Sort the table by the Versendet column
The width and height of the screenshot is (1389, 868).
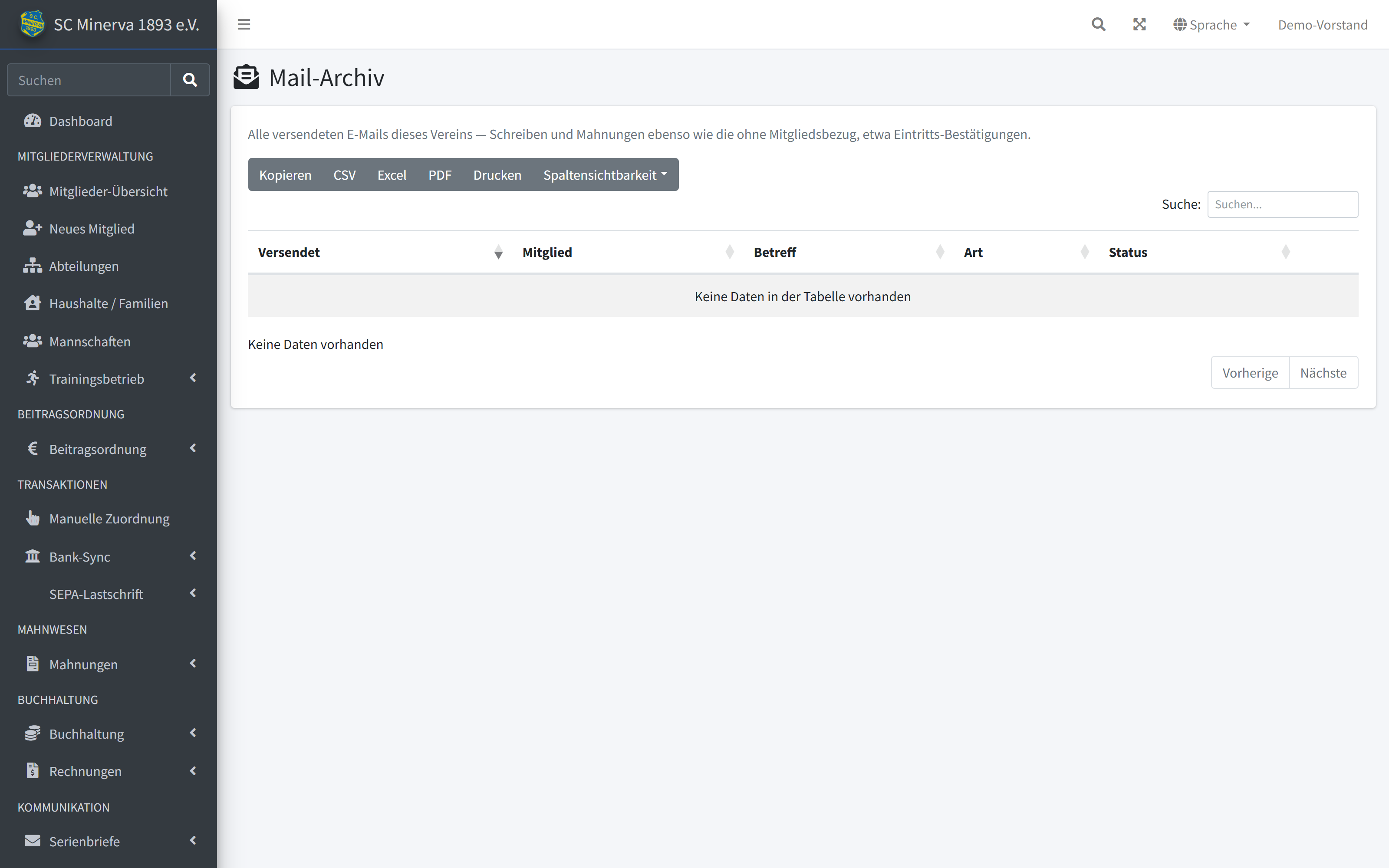[x=381, y=252]
